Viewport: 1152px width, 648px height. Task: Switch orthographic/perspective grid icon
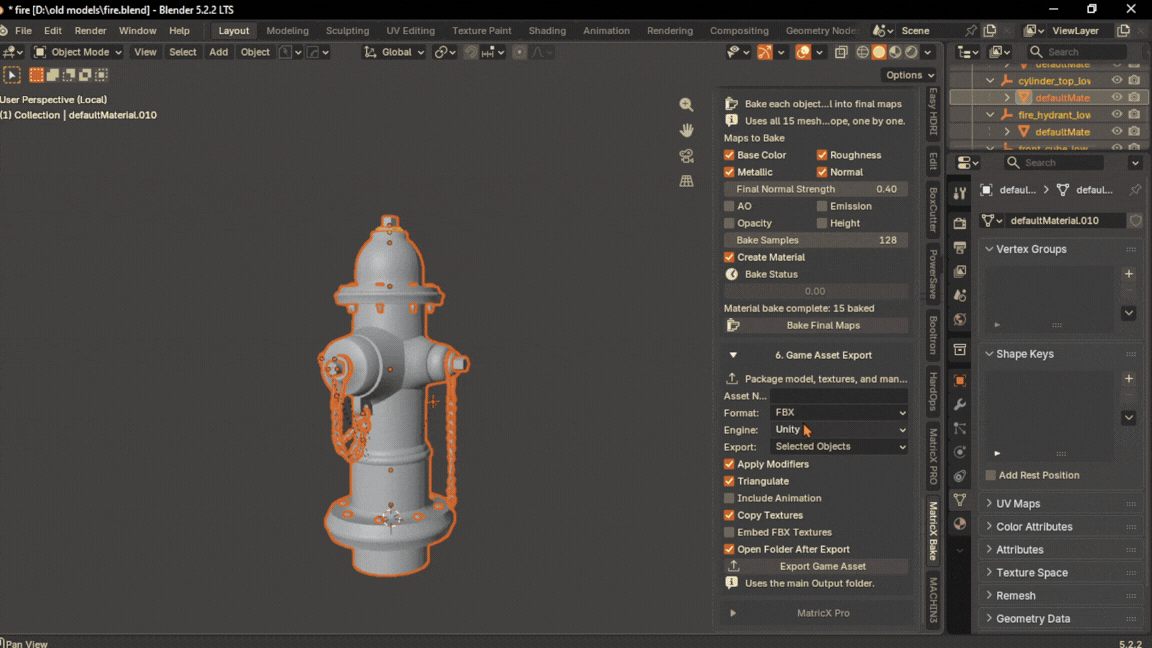(686, 181)
